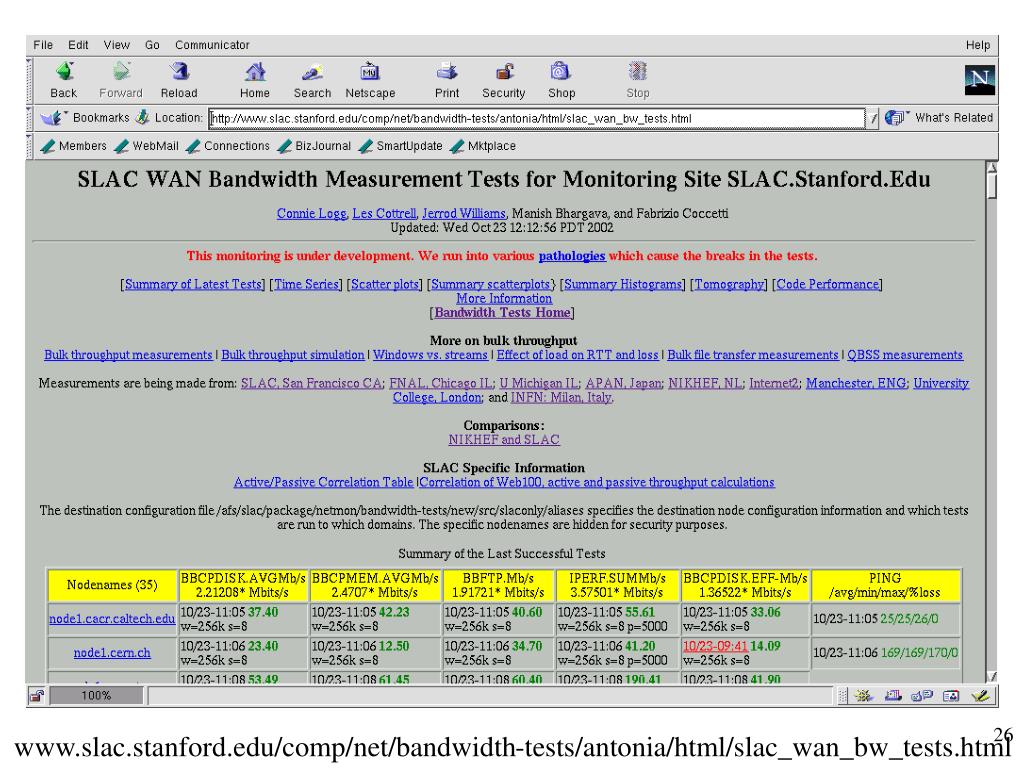The width and height of the screenshot is (1024, 768).
Task: Collapse the navigation toolbar handle
Action: click(29, 80)
